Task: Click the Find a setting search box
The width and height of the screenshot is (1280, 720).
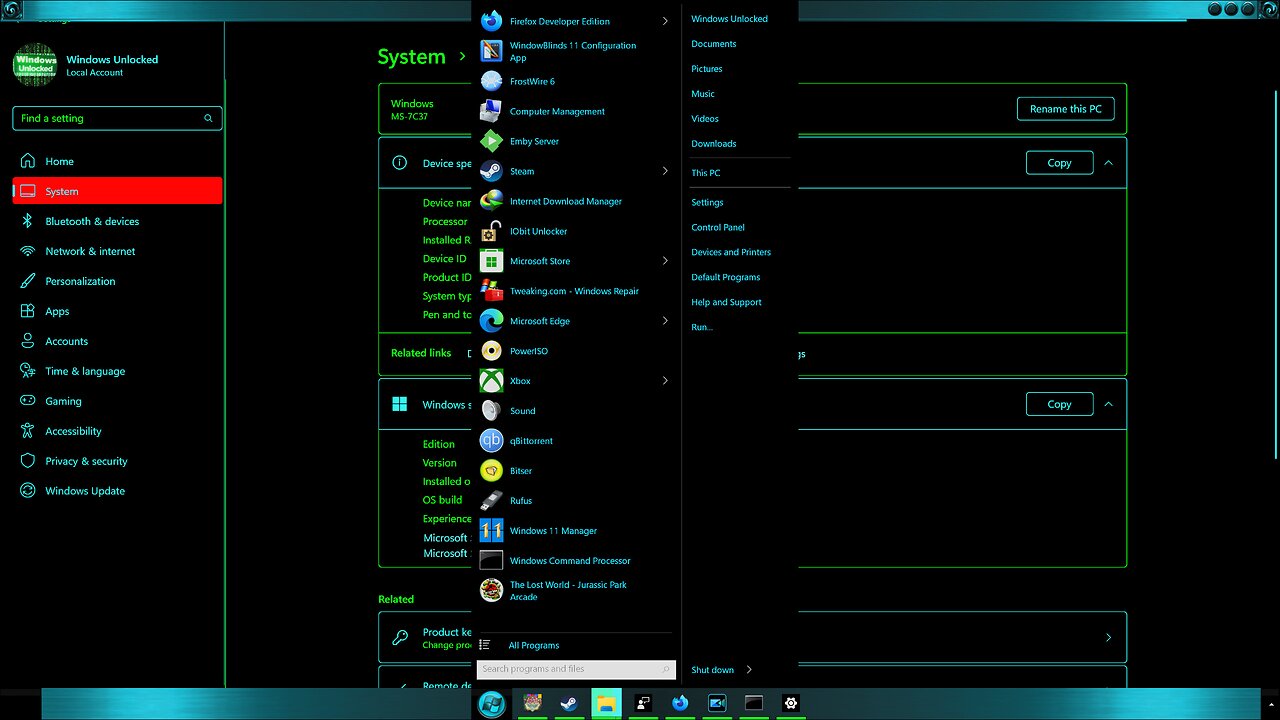Action: point(118,118)
